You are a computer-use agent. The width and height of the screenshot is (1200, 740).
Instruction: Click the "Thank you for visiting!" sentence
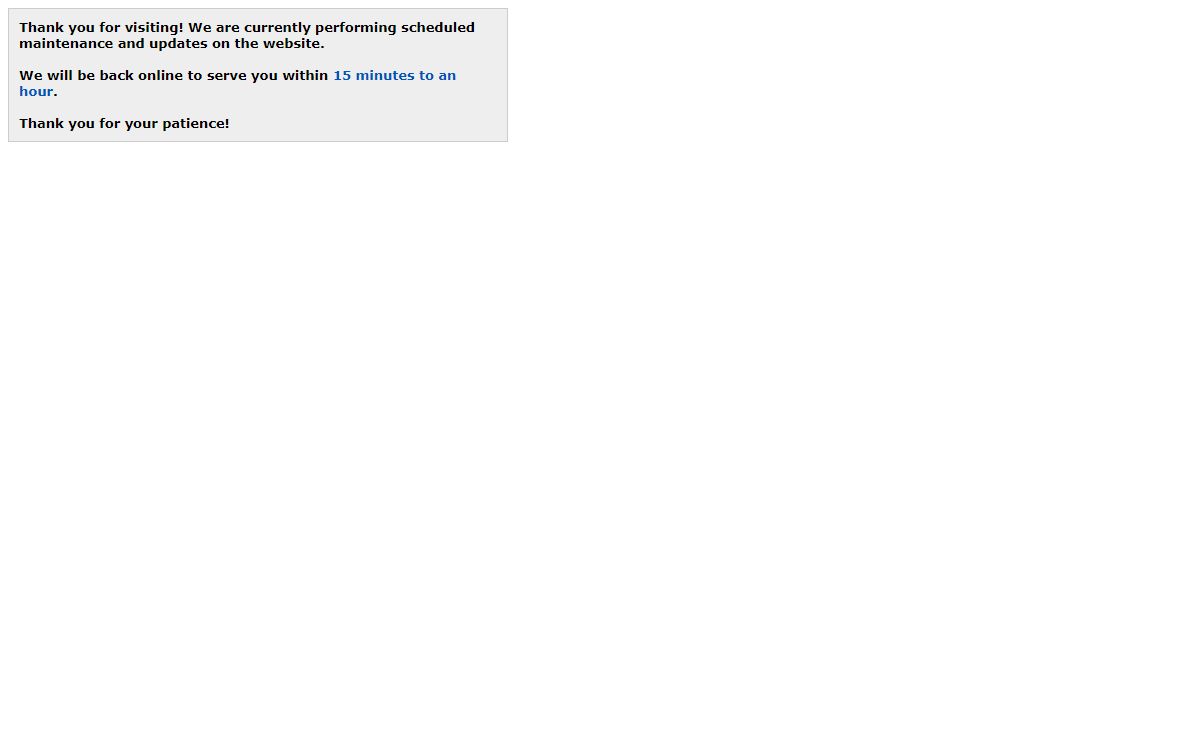pos(101,27)
